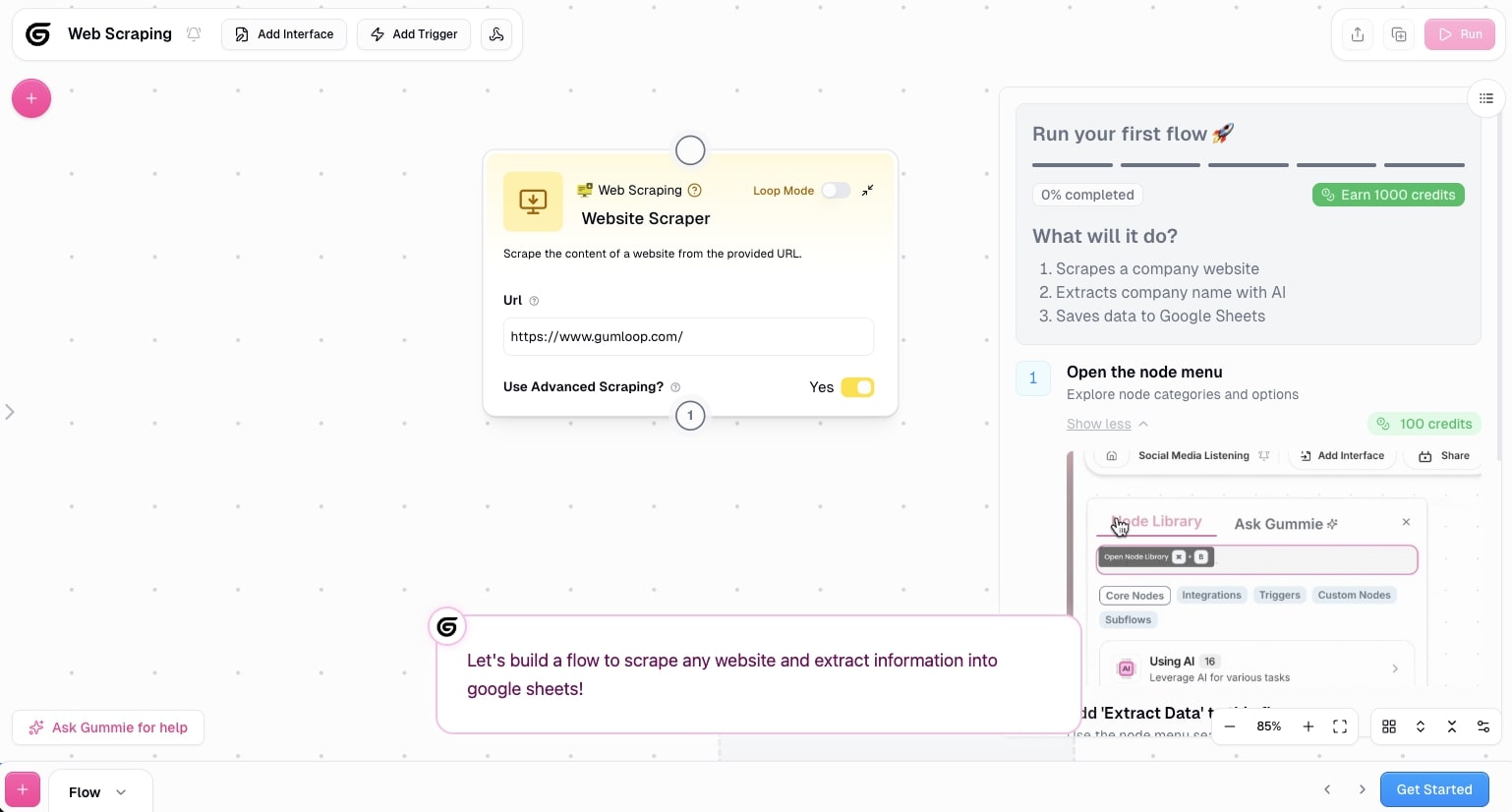Image resolution: width=1512 pixels, height=812 pixels.
Task: Click the pink add tab plus button
Action: coord(23,789)
